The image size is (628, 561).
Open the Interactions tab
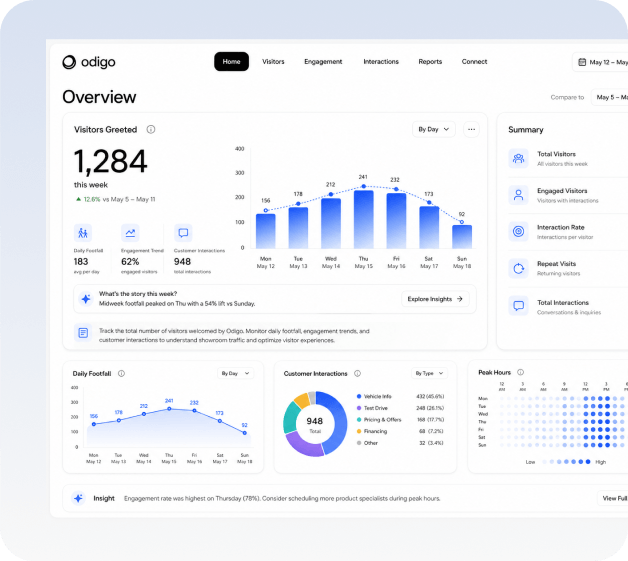point(381,62)
